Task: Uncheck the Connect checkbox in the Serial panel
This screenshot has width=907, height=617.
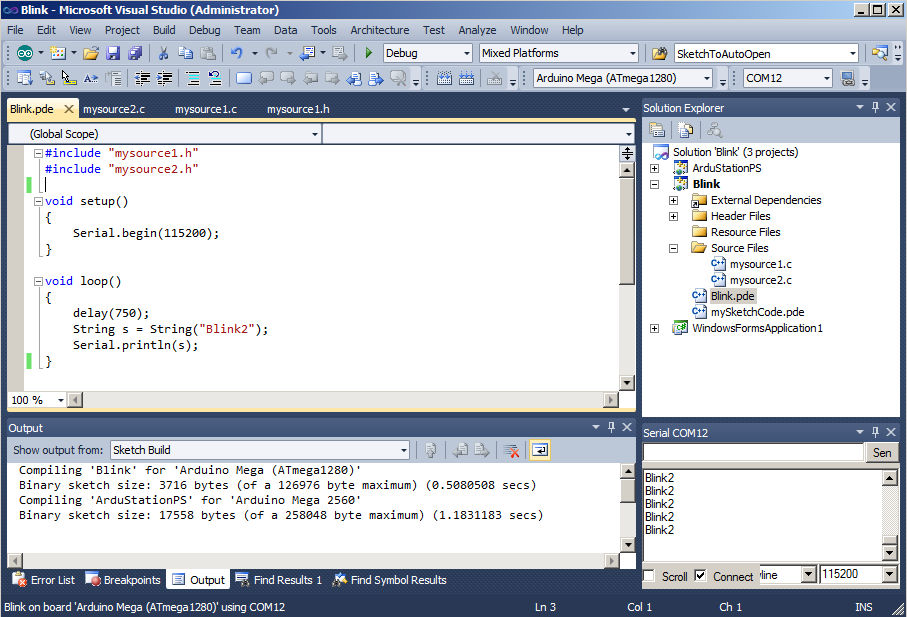Action: pos(700,576)
